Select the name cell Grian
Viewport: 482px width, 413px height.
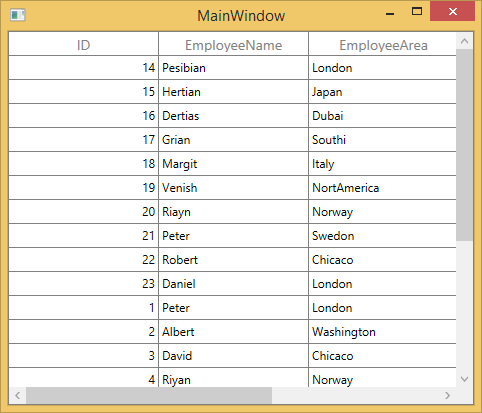coord(234,140)
